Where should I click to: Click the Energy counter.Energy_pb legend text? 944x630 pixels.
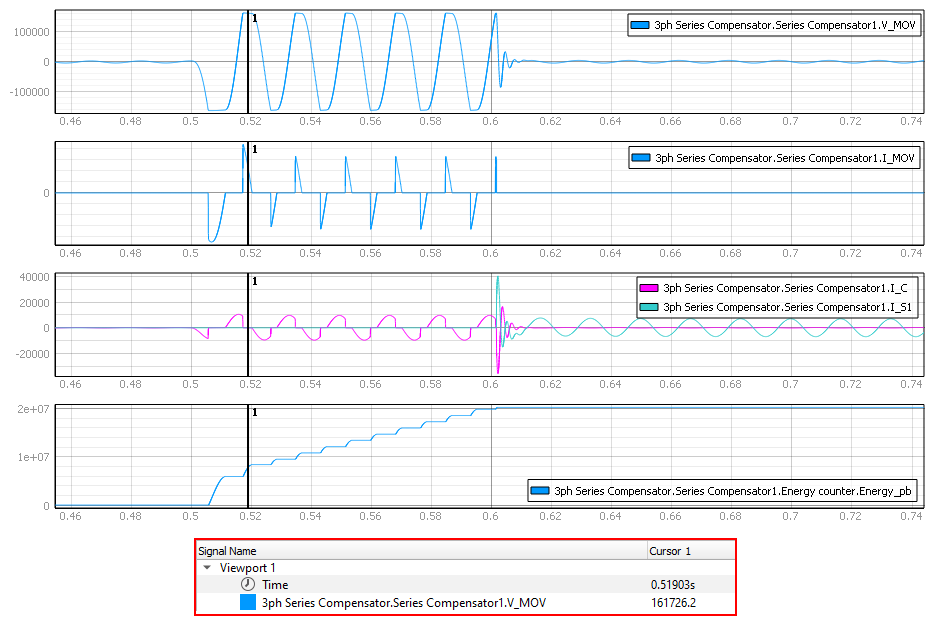735,491
